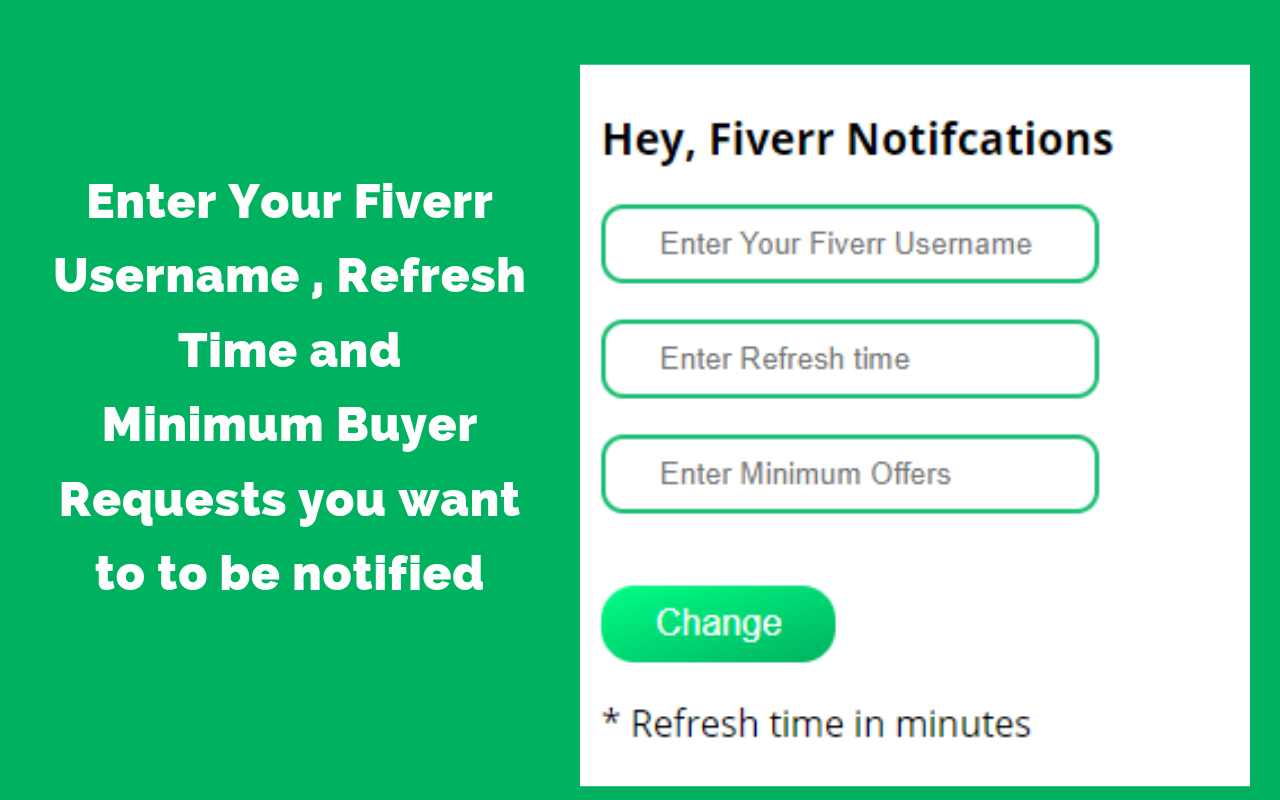Viewport: 1280px width, 800px height.
Task: Click the instructional text on the green background
Action: 290,387
